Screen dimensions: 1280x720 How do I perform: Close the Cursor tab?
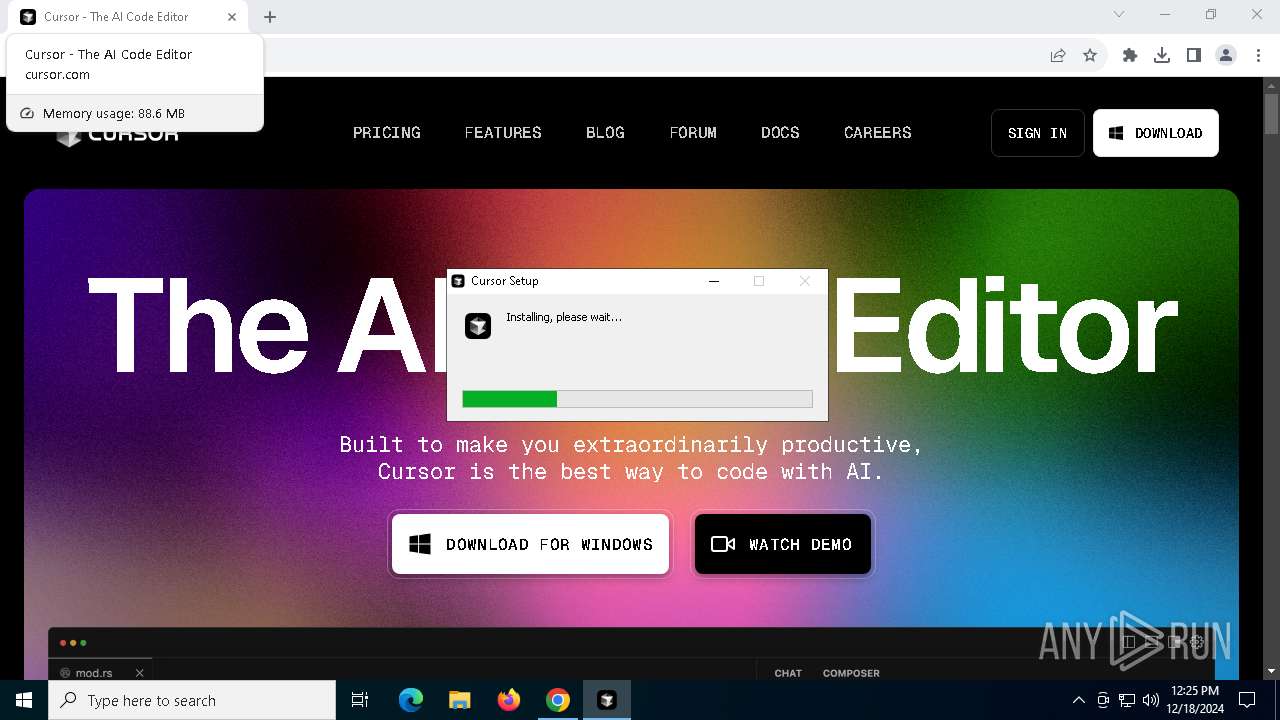click(232, 17)
